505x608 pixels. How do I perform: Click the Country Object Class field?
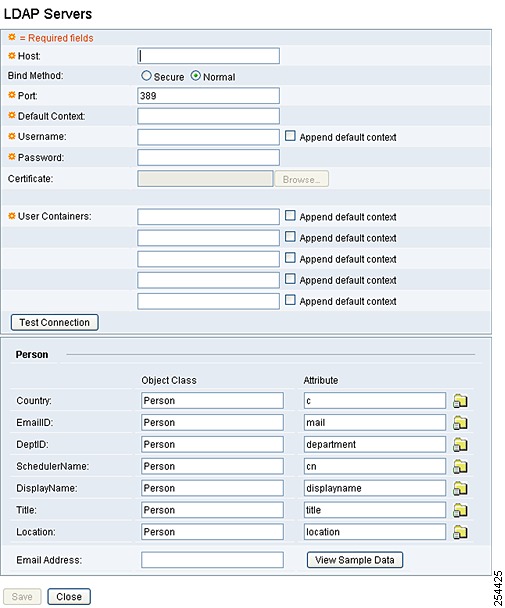[x=212, y=401]
